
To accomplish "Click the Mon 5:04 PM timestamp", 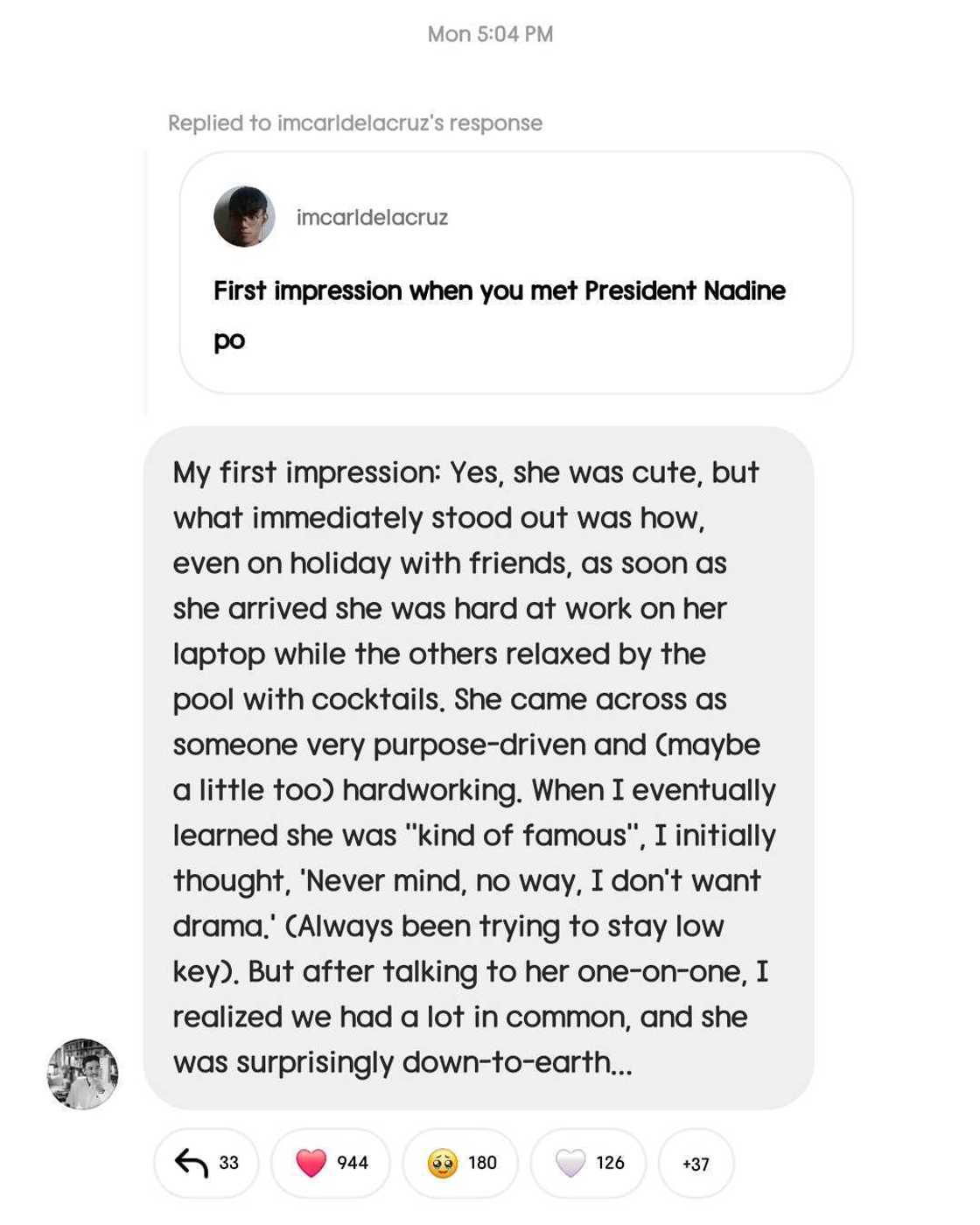I will pyautogui.click(x=490, y=34).
